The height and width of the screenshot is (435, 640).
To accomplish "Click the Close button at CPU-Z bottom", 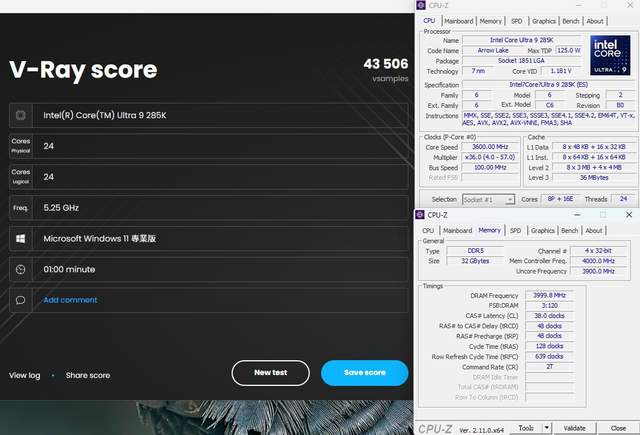I will [x=618, y=428].
